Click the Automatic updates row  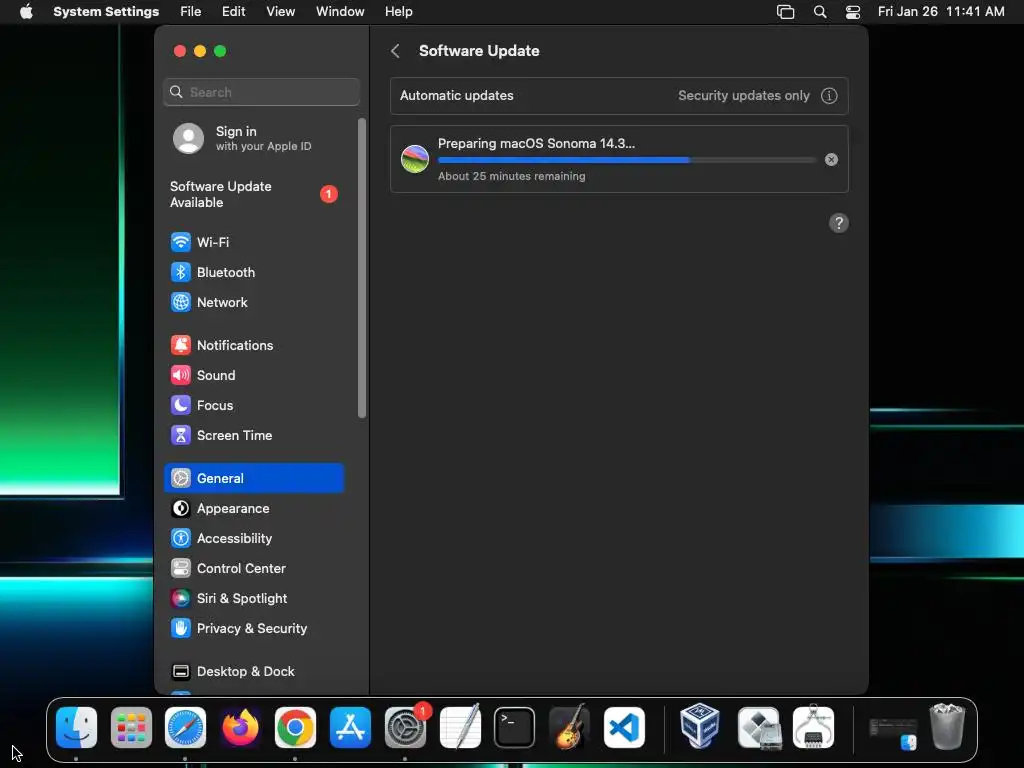(x=619, y=96)
